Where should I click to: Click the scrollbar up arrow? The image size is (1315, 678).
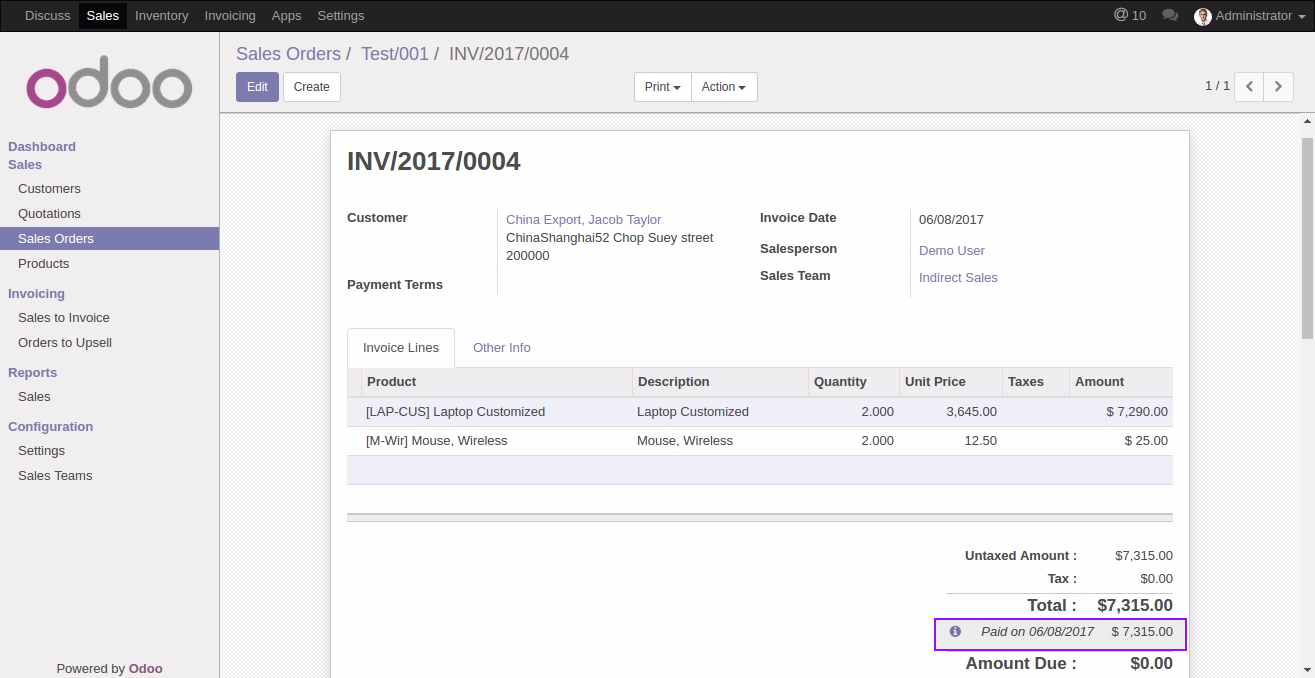point(1307,122)
